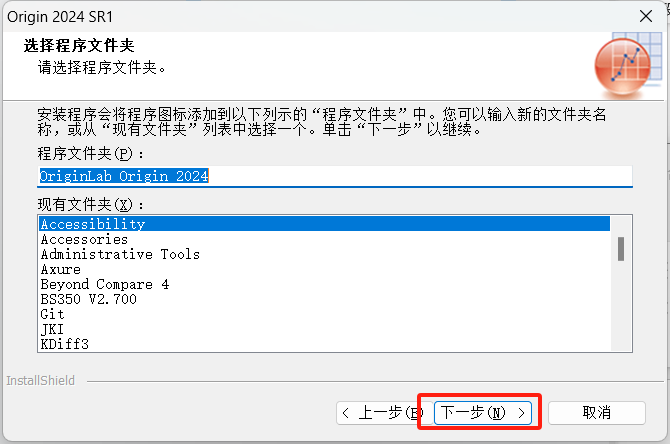Click the 下一步(N) next button

point(482,413)
